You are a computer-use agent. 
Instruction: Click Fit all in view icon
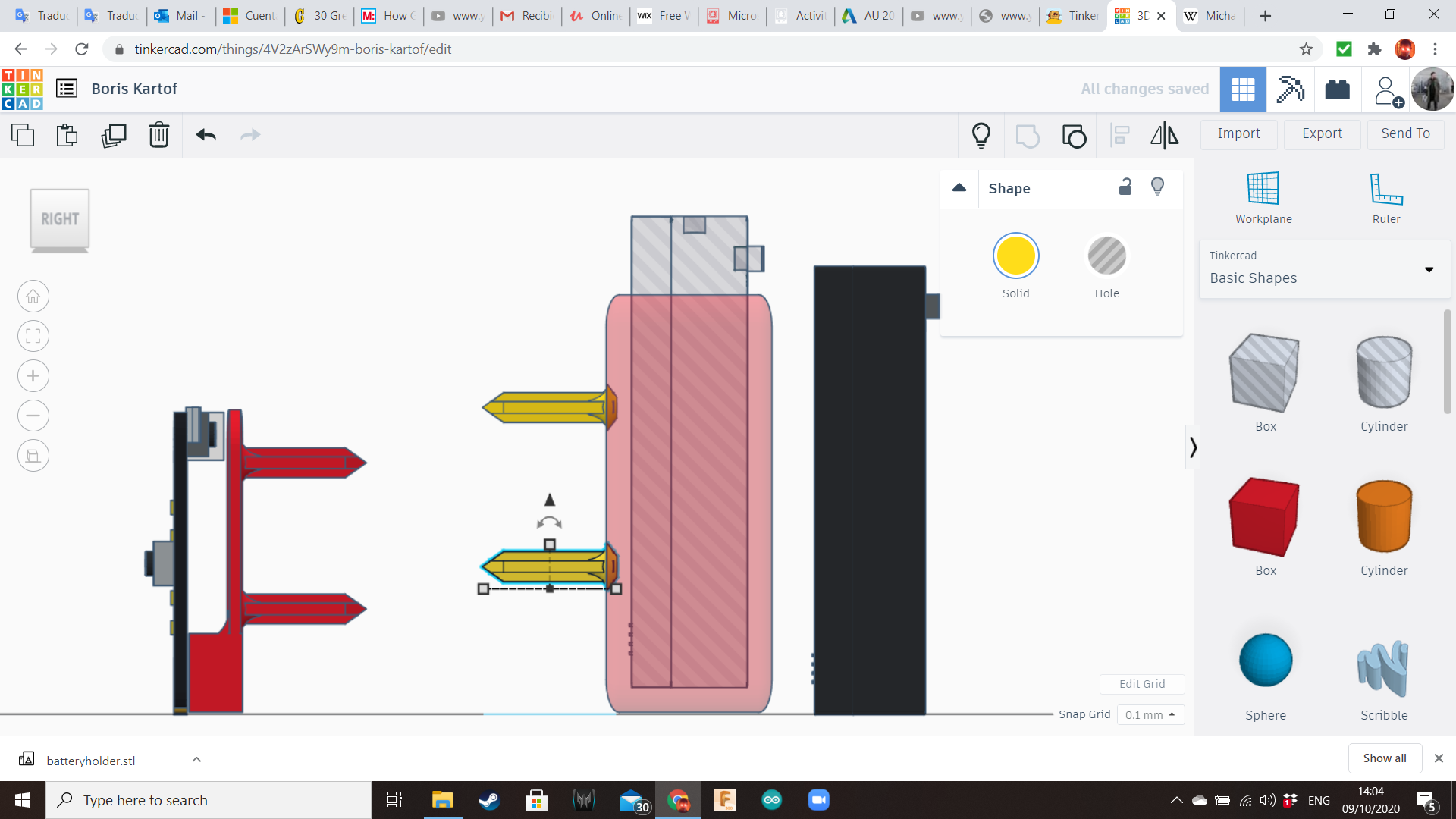[x=33, y=336]
